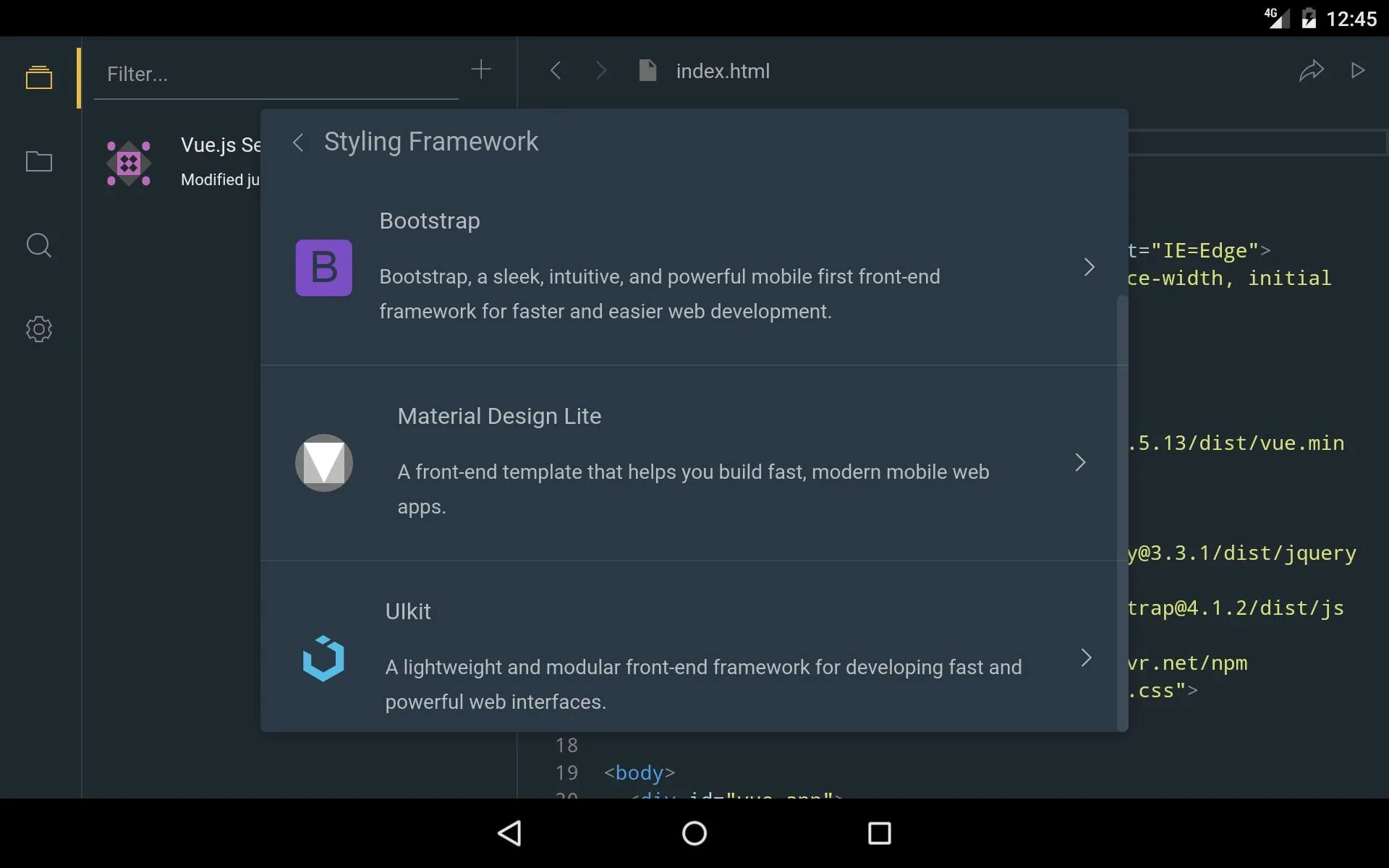Open the search magnifier in sidebar
Viewport: 1389px width, 868px height.
click(39, 245)
